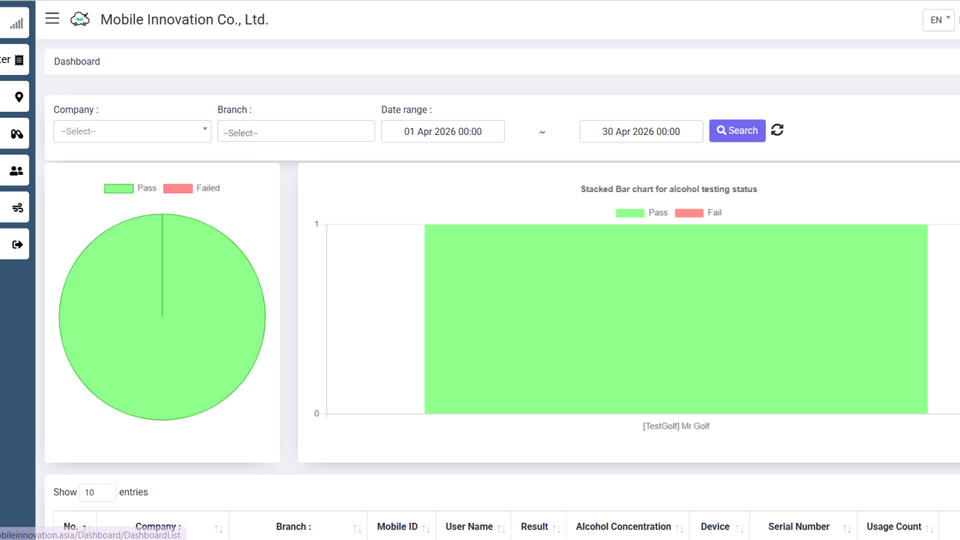Image resolution: width=960 pixels, height=540 pixels.
Task: Click the start date range field
Action: click(x=442, y=131)
